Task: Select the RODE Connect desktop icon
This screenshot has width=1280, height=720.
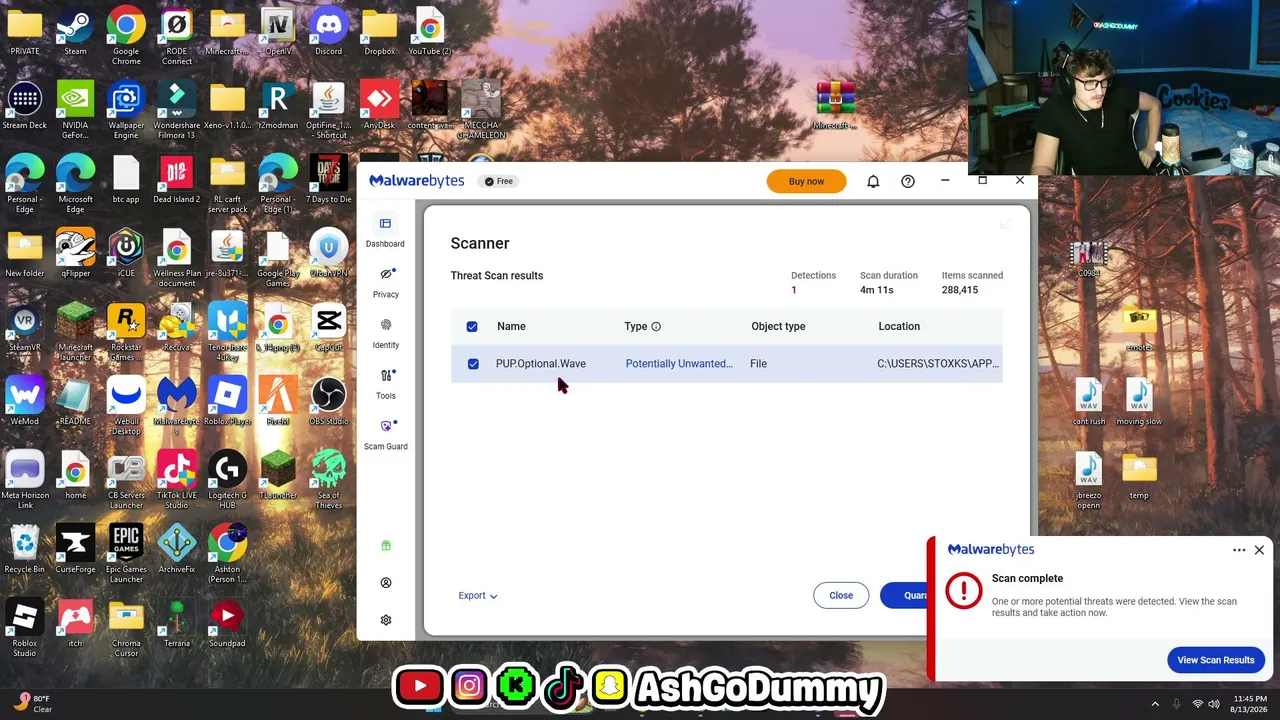Action: click(x=176, y=38)
